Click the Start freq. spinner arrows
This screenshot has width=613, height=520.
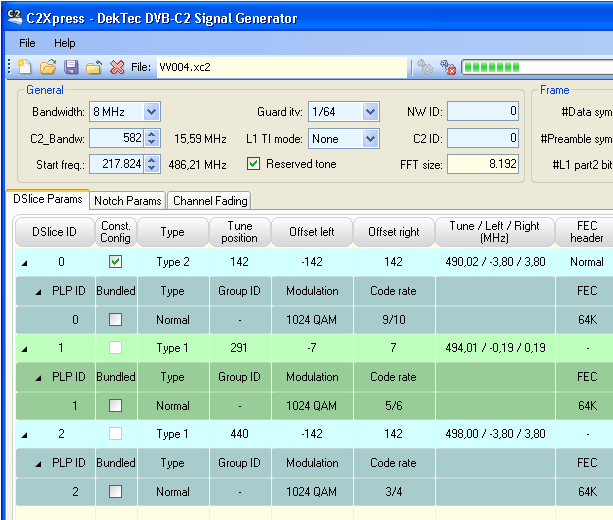point(152,164)
